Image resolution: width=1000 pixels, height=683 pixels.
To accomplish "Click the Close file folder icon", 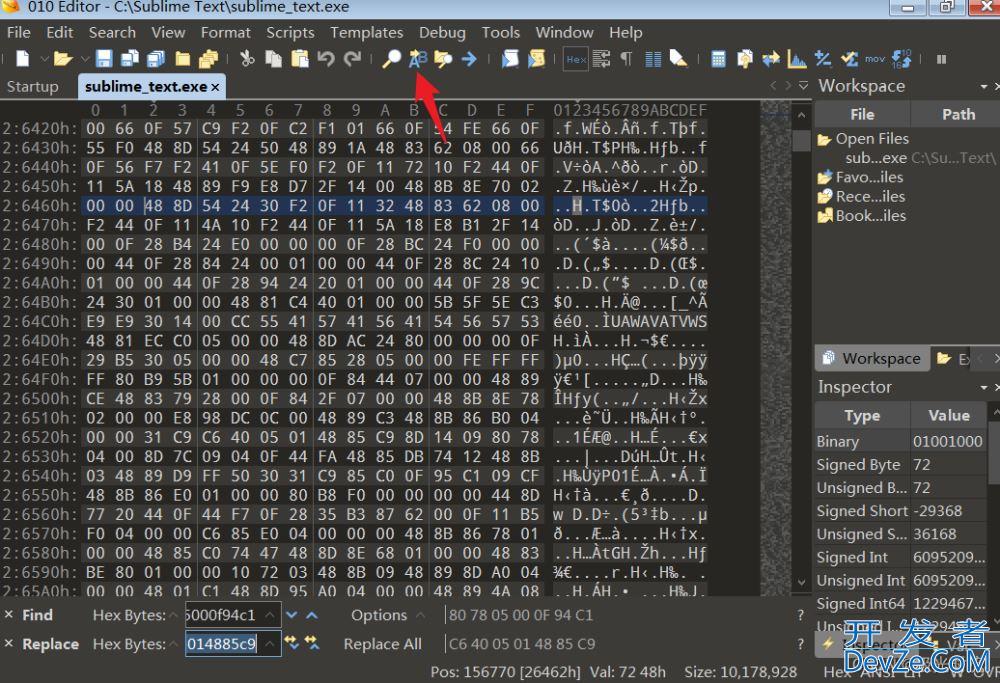I will [x=183, y=59].
